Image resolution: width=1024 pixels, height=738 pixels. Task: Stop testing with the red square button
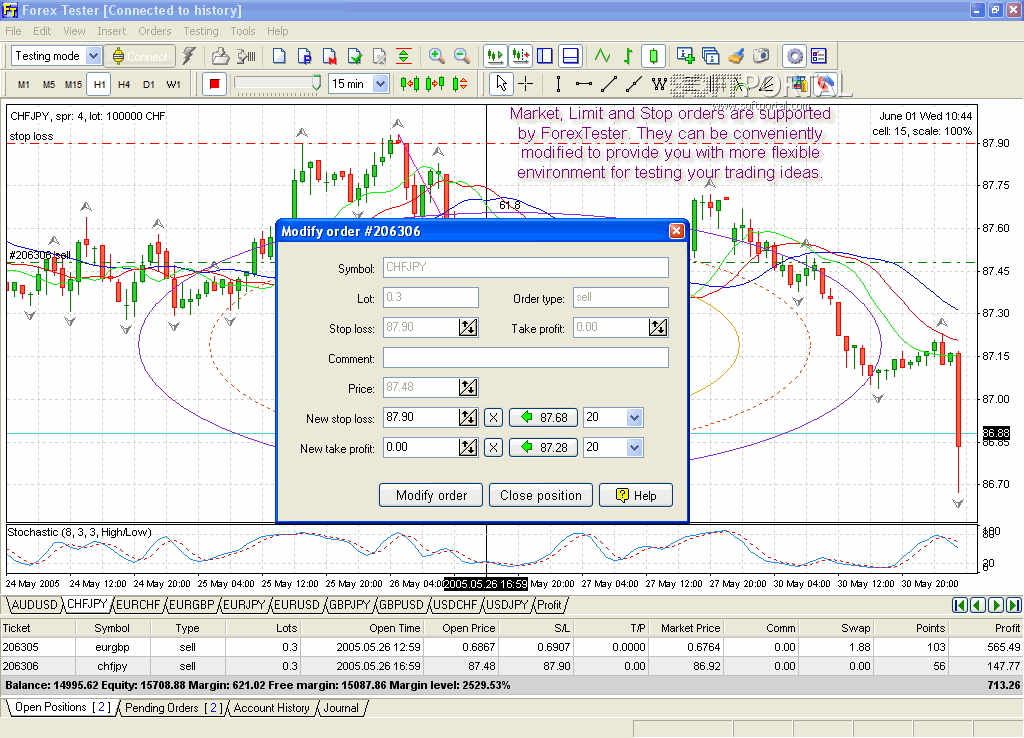[x=214, y=84]
